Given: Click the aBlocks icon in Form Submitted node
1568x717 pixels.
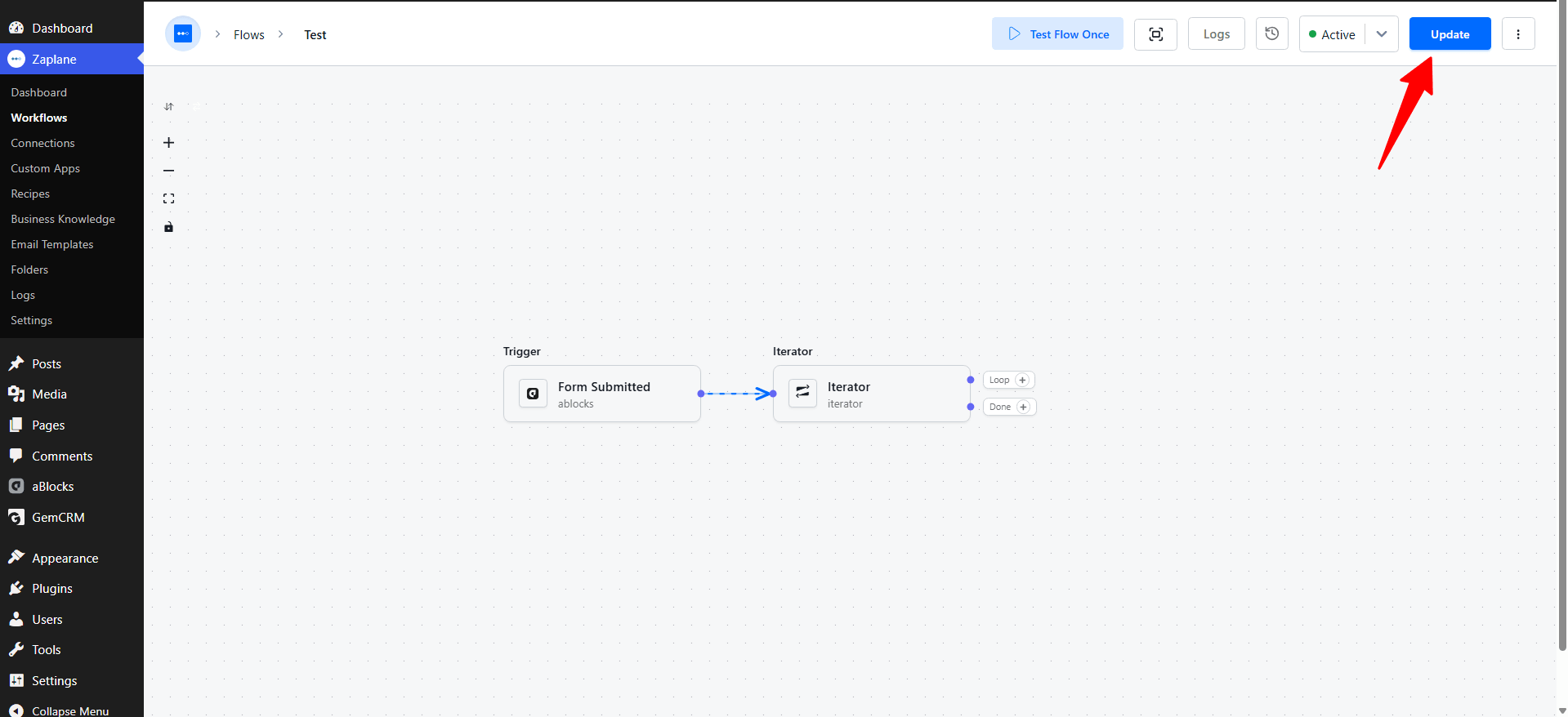Looking at the screenshot, I should tap(533, 394).
